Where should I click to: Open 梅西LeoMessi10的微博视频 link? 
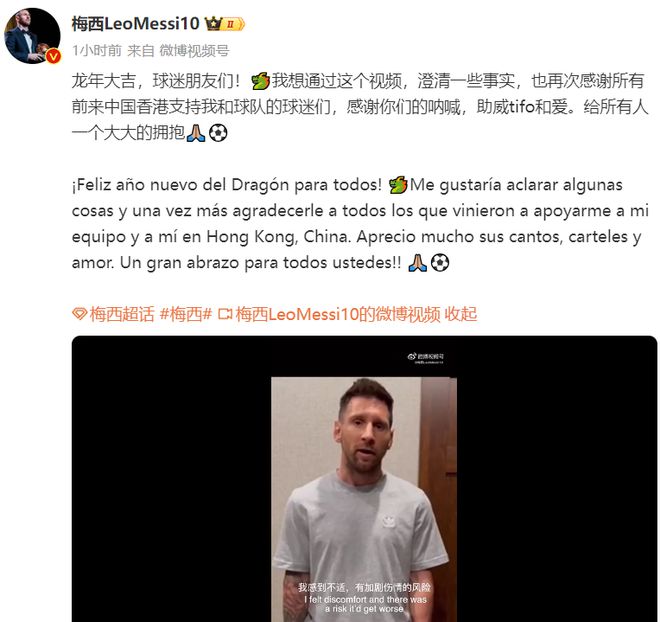click(338, 314)
